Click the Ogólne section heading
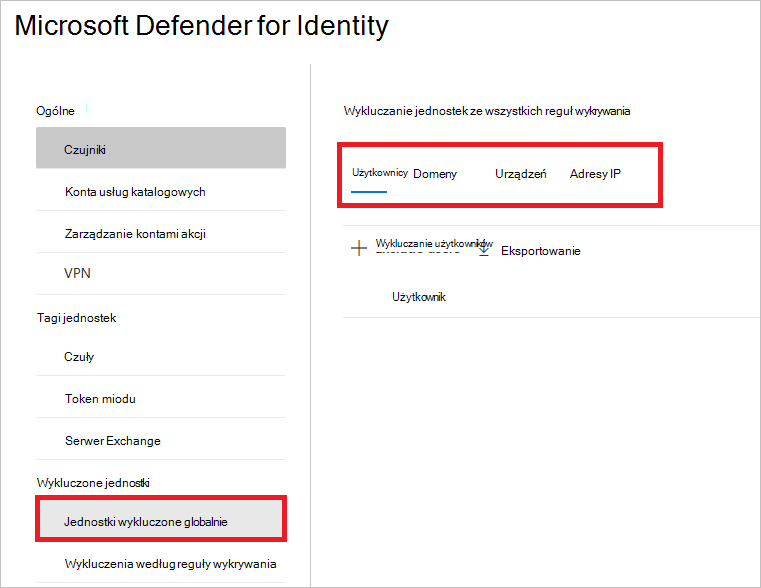761x588 pixels. coord(55,111)
